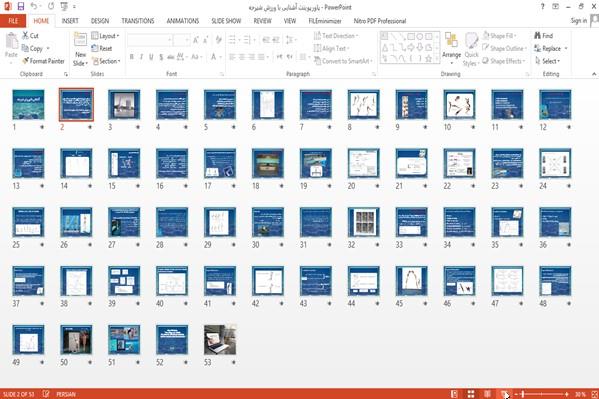Switch to the SLIDE SHOW tab

coord(226,21)
